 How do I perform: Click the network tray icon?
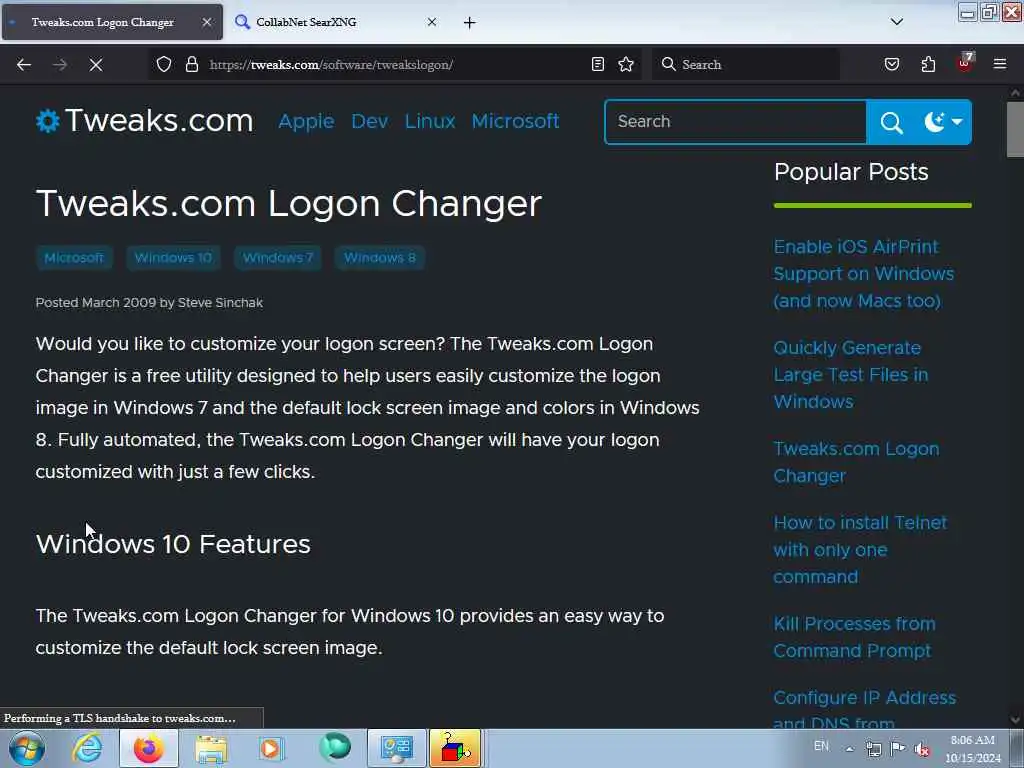(x=874, y=749)
